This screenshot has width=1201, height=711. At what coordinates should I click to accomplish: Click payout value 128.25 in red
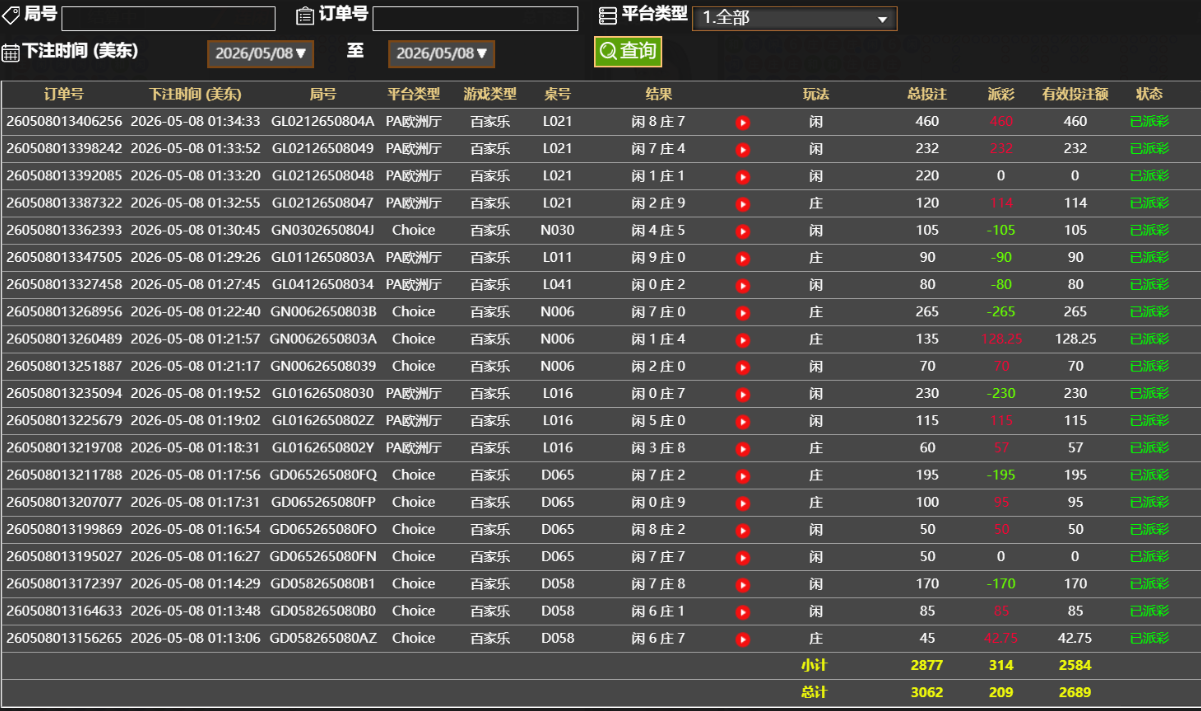(1001, 339)
